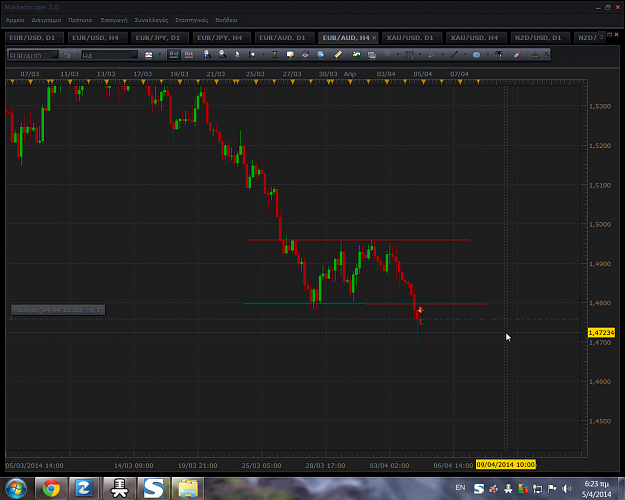
Task: Click the Action Center flag tray icon
Action: [552, 488]
